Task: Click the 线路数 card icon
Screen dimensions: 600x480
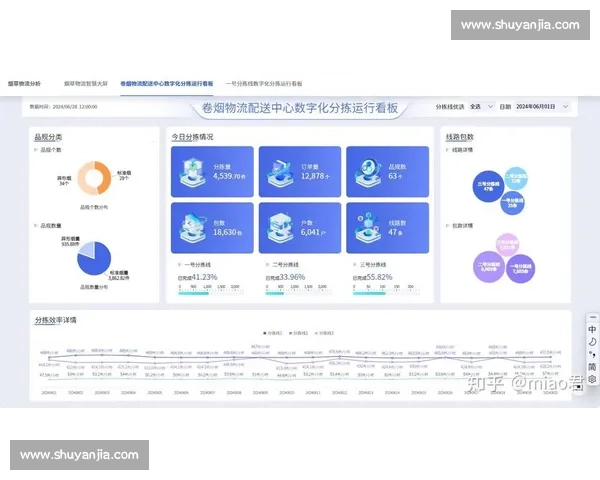Action: pos(368,229)
